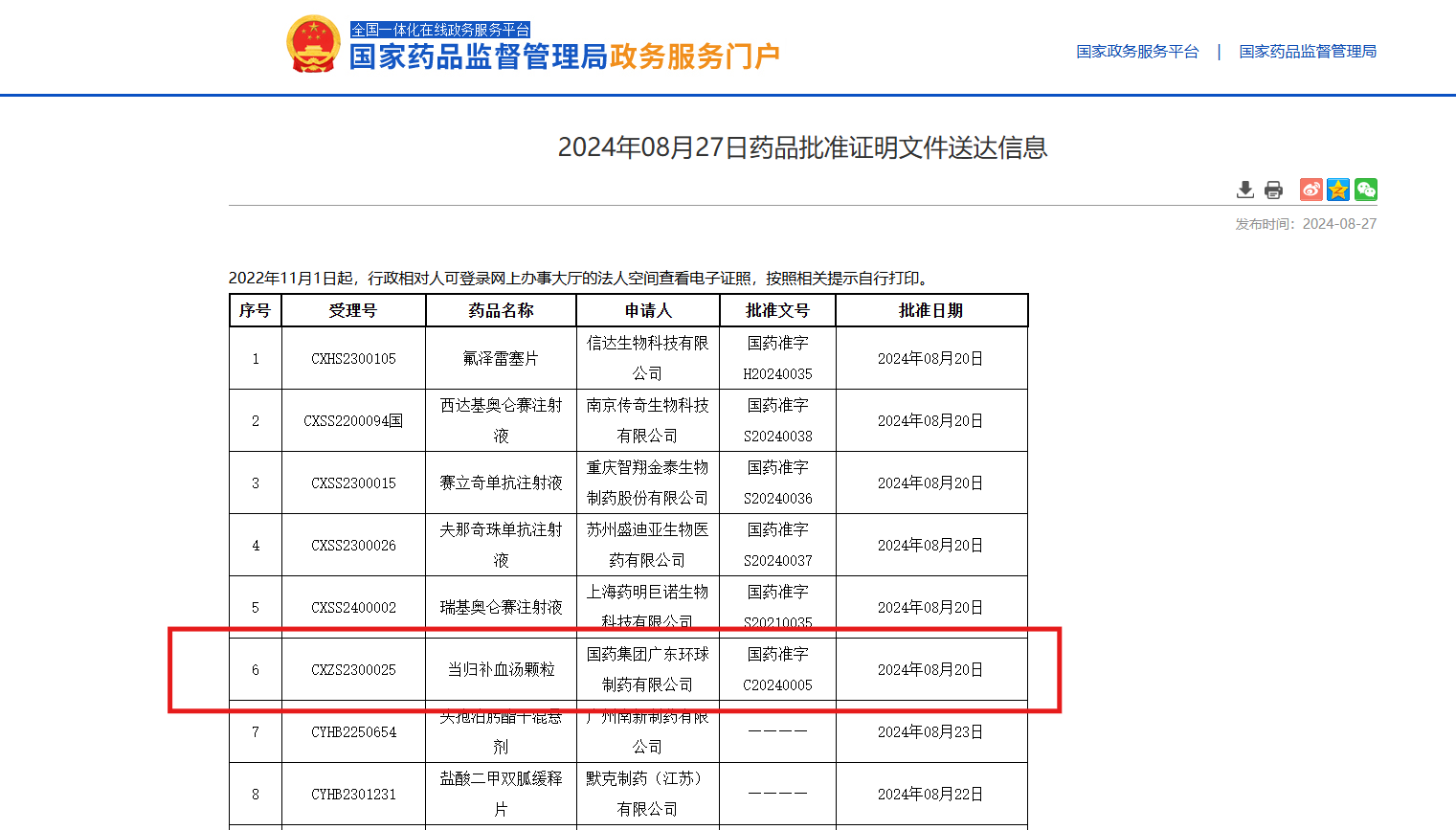The image size is (1456, 830).
Task: Select approval number 国药准字H20240035
Action: click(x=777, y=358)
